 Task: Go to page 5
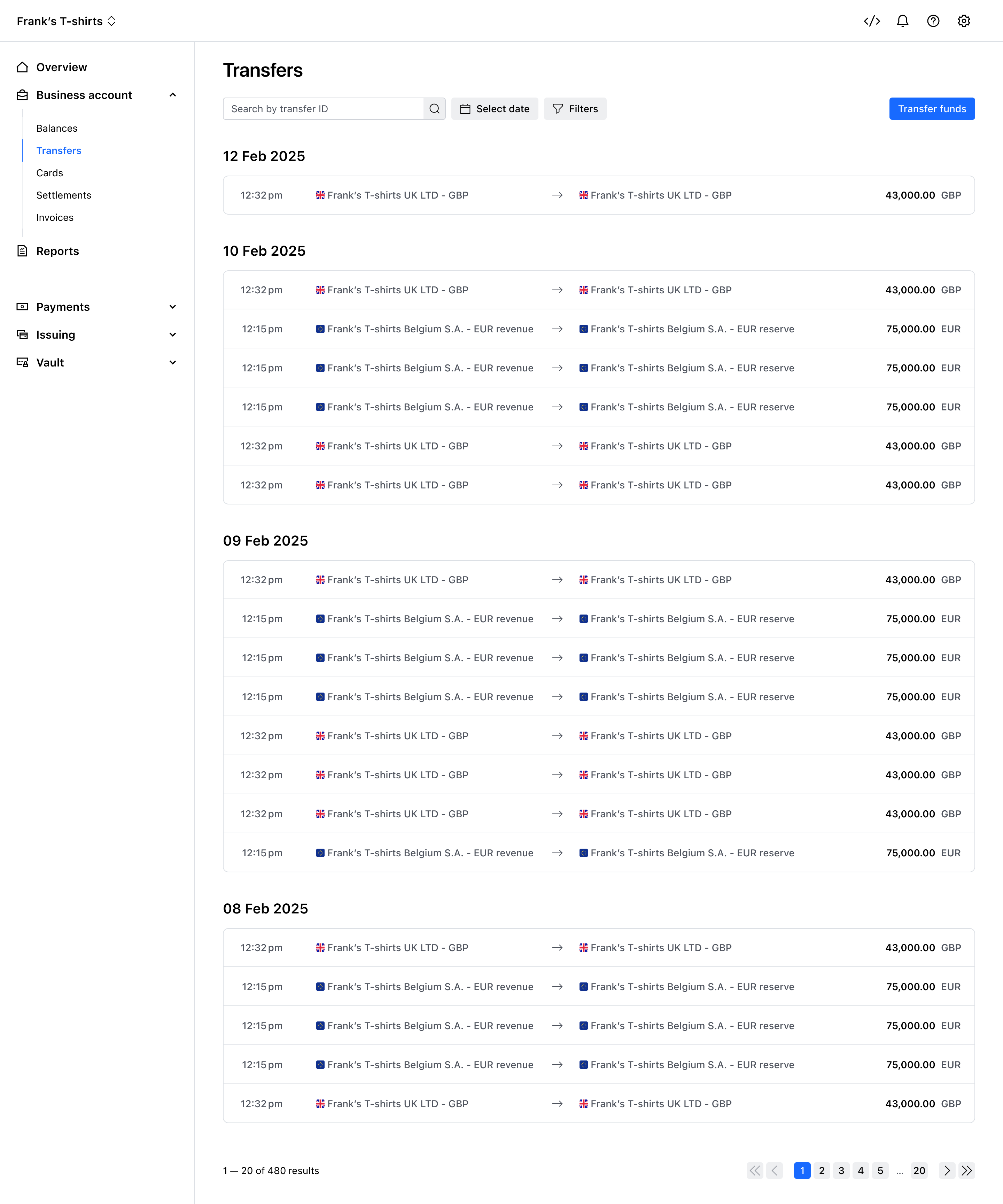point(880,1171)
